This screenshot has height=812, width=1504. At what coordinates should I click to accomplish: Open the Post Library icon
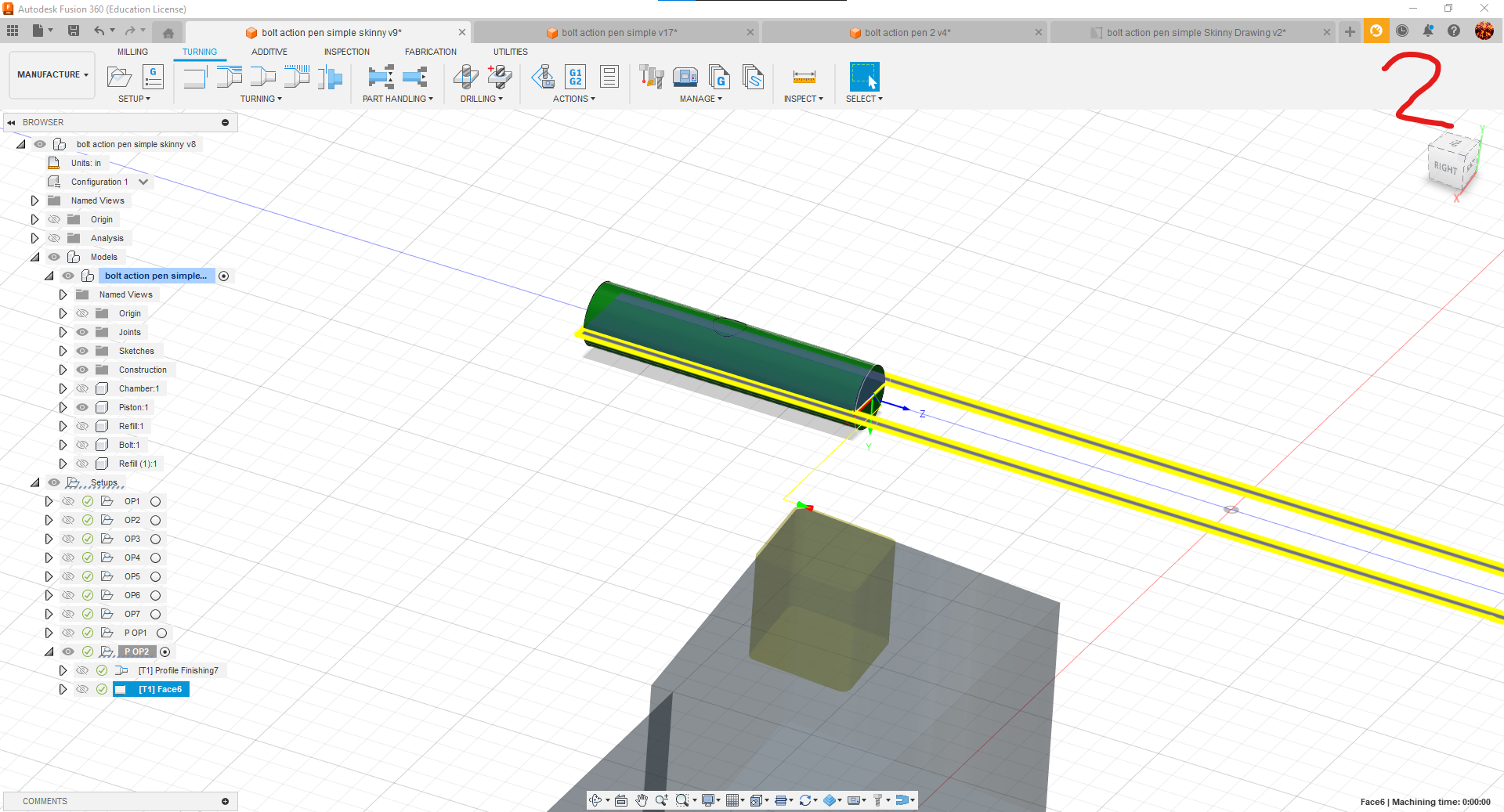click(719, 77)
